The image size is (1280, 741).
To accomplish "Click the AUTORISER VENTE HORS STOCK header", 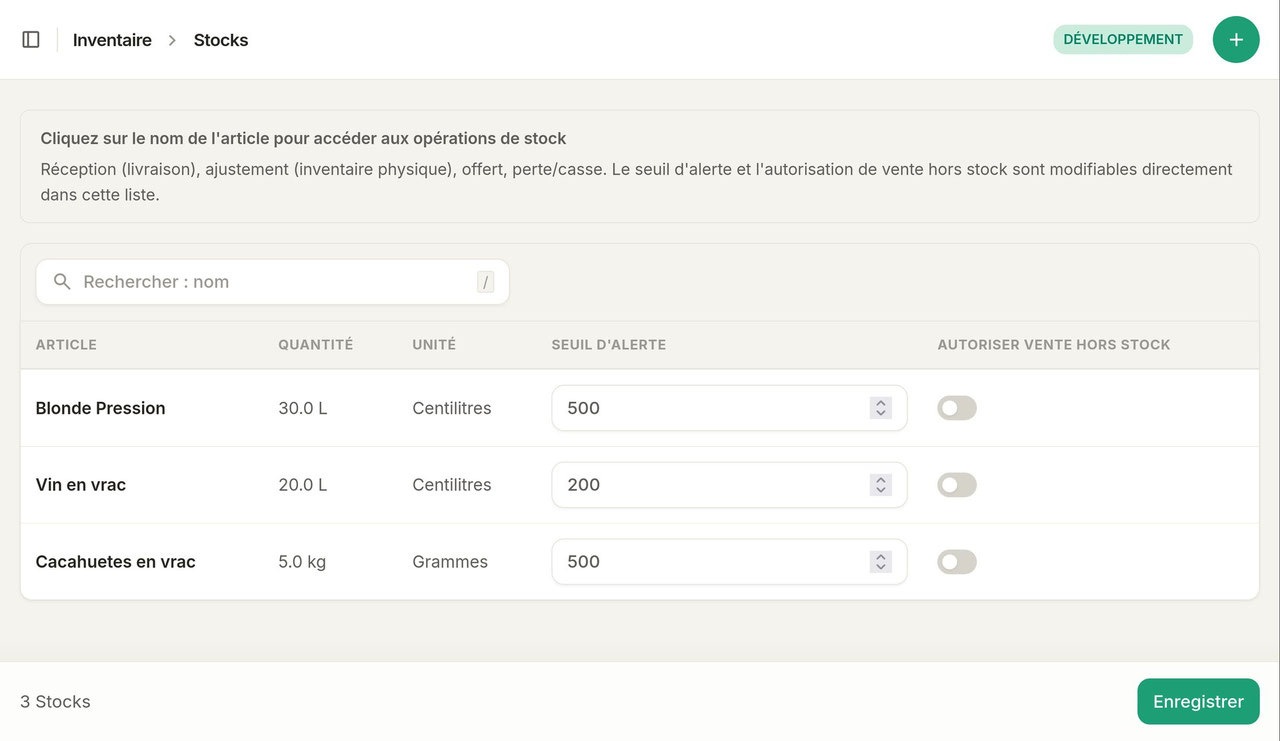I will pyautogui.click(x=1054, y=345).
